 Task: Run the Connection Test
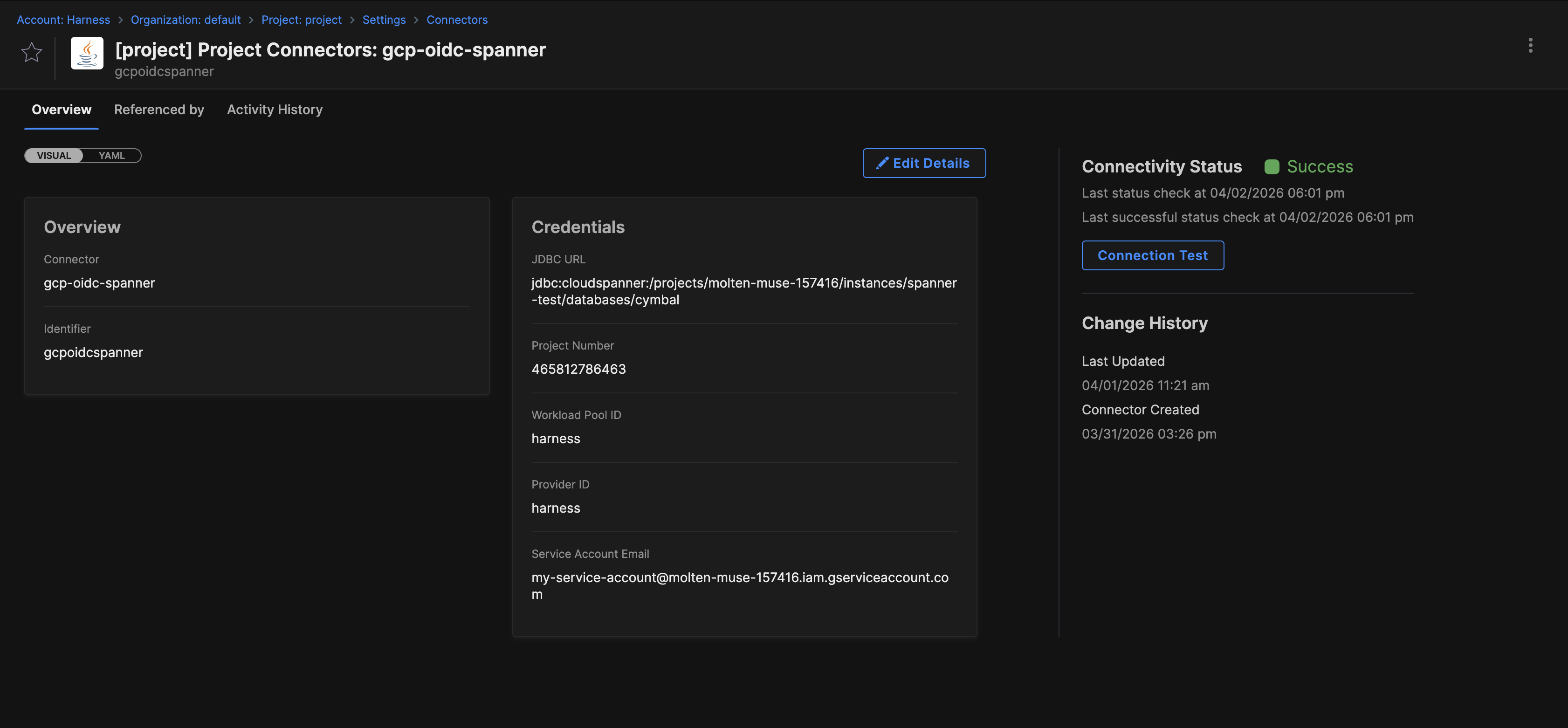(x=1152, y=256)
